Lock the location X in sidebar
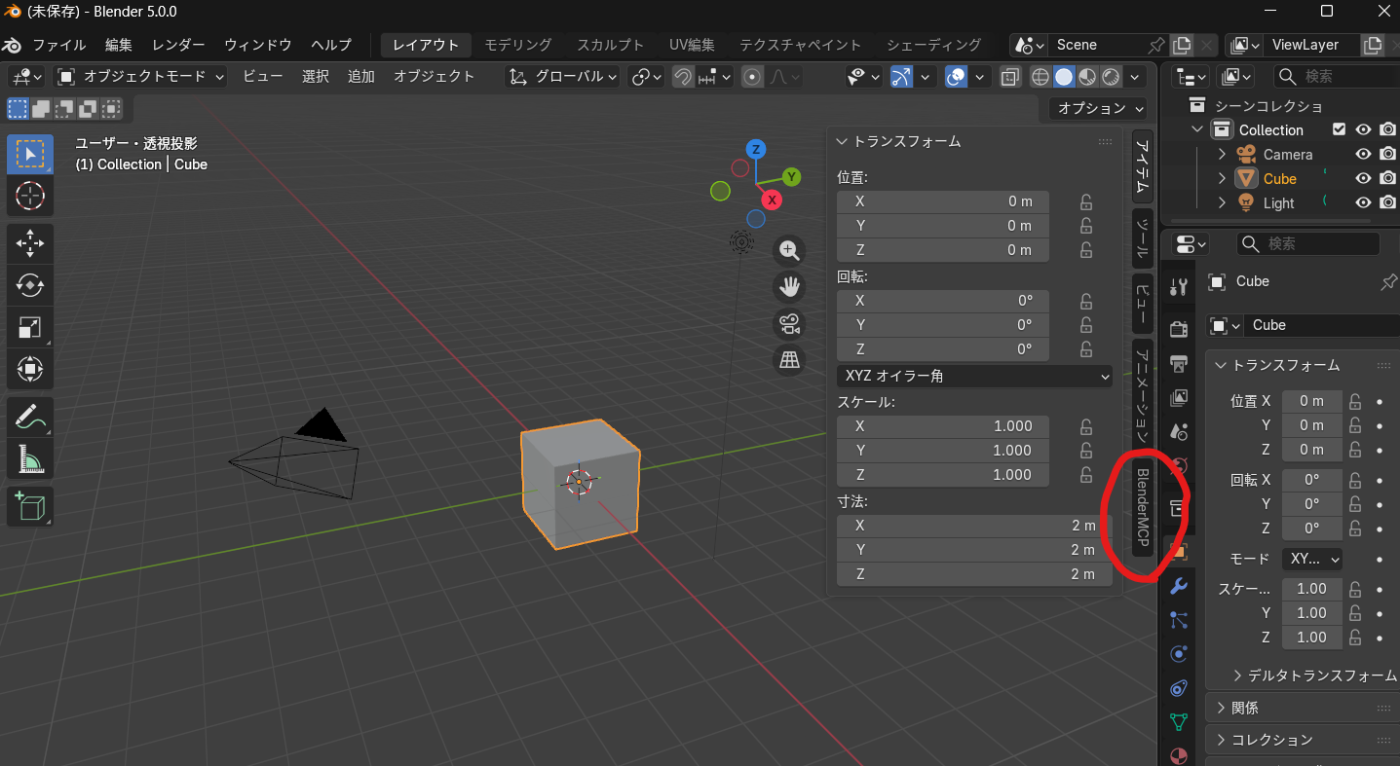Screen dimensions: 1400x766 (x=1086, y=201)
